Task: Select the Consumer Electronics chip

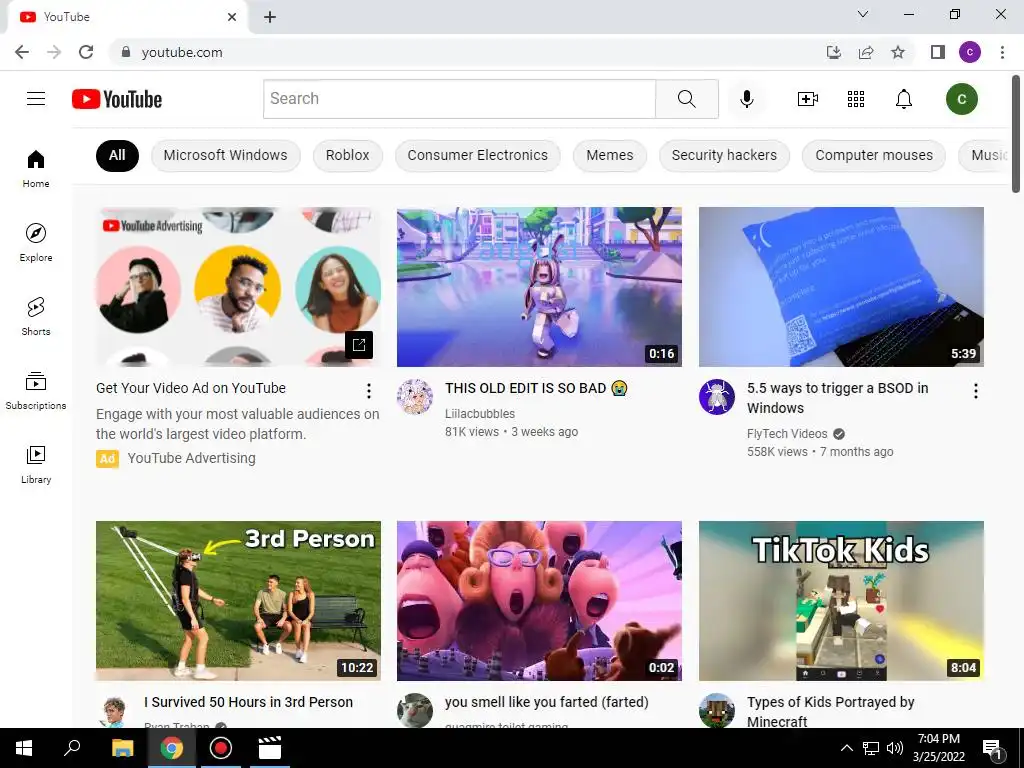Action: [477, 155]
